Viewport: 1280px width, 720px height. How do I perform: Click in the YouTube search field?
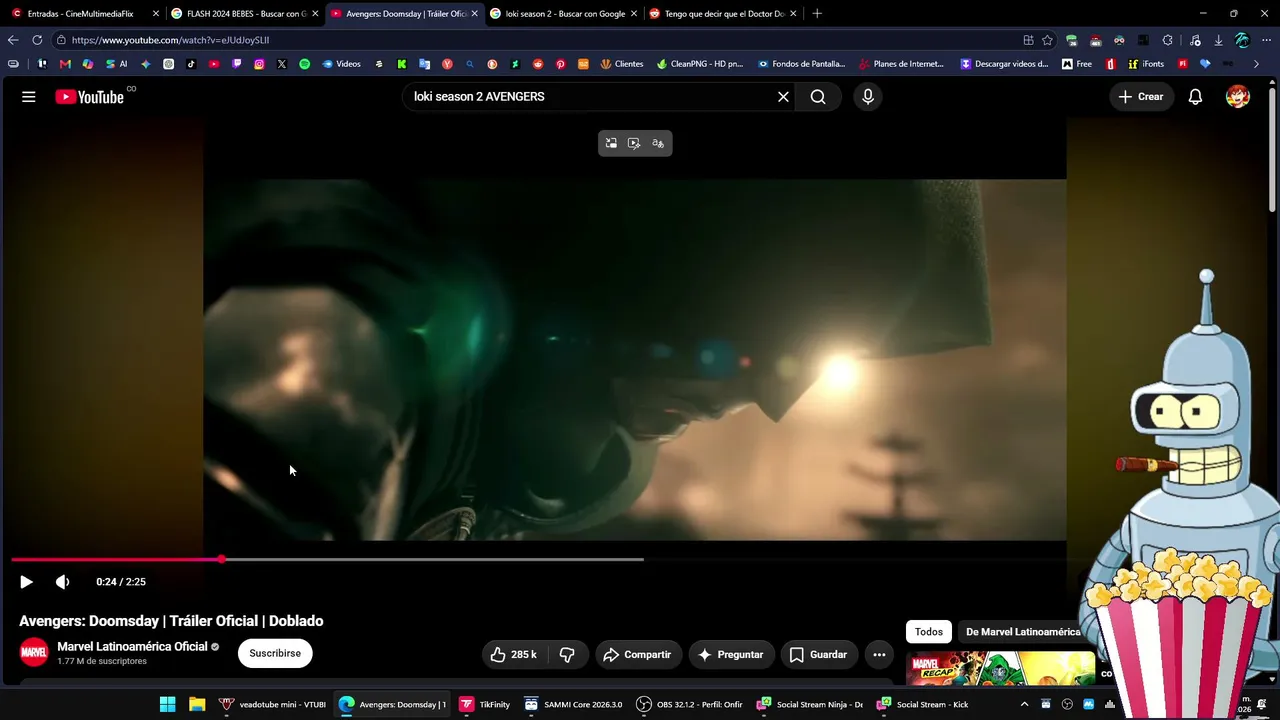(590, 97)
